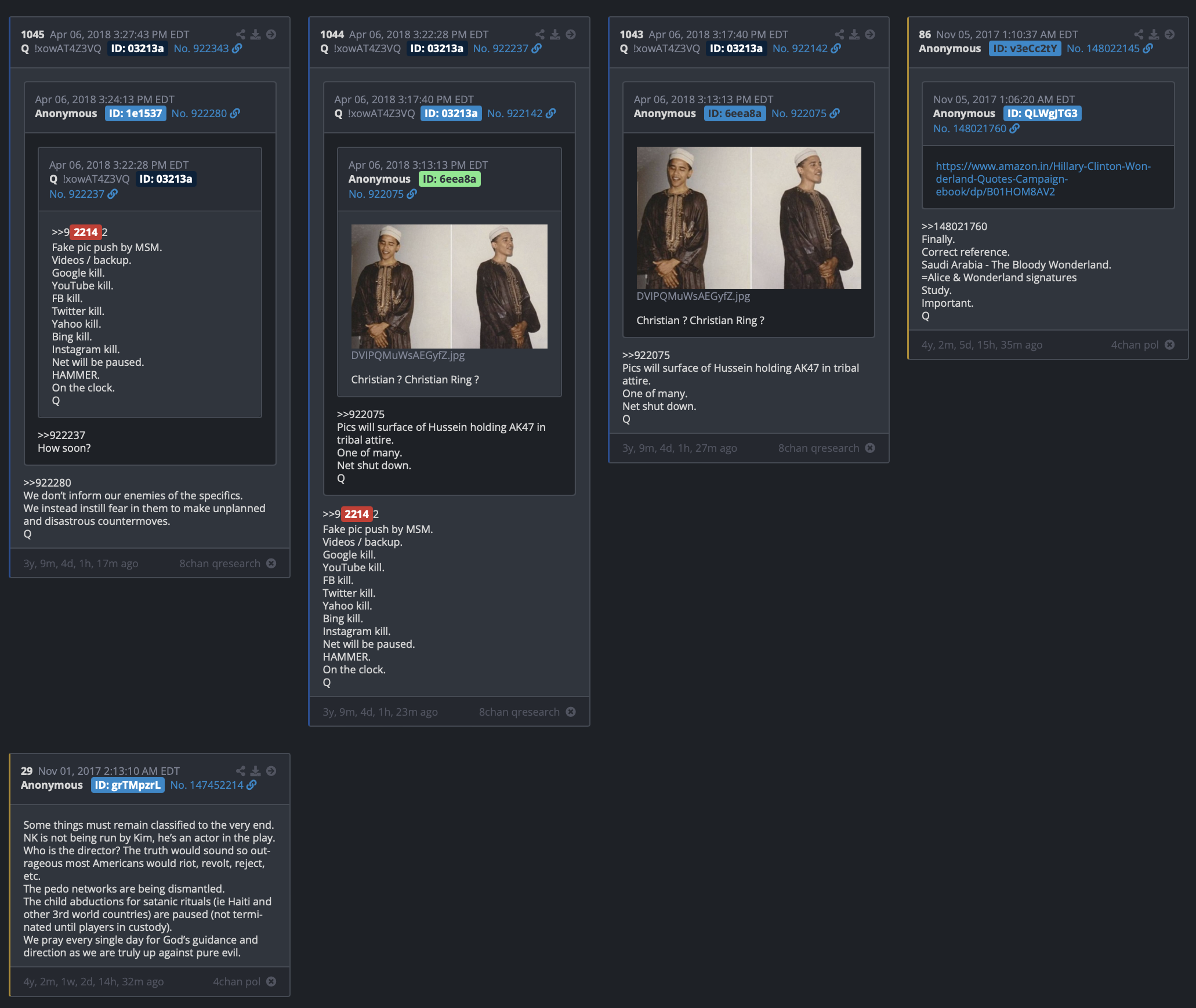1196x1008 pixels.
Task: Select ID: 1e1537 badge
Action: [x=136, y=113]
